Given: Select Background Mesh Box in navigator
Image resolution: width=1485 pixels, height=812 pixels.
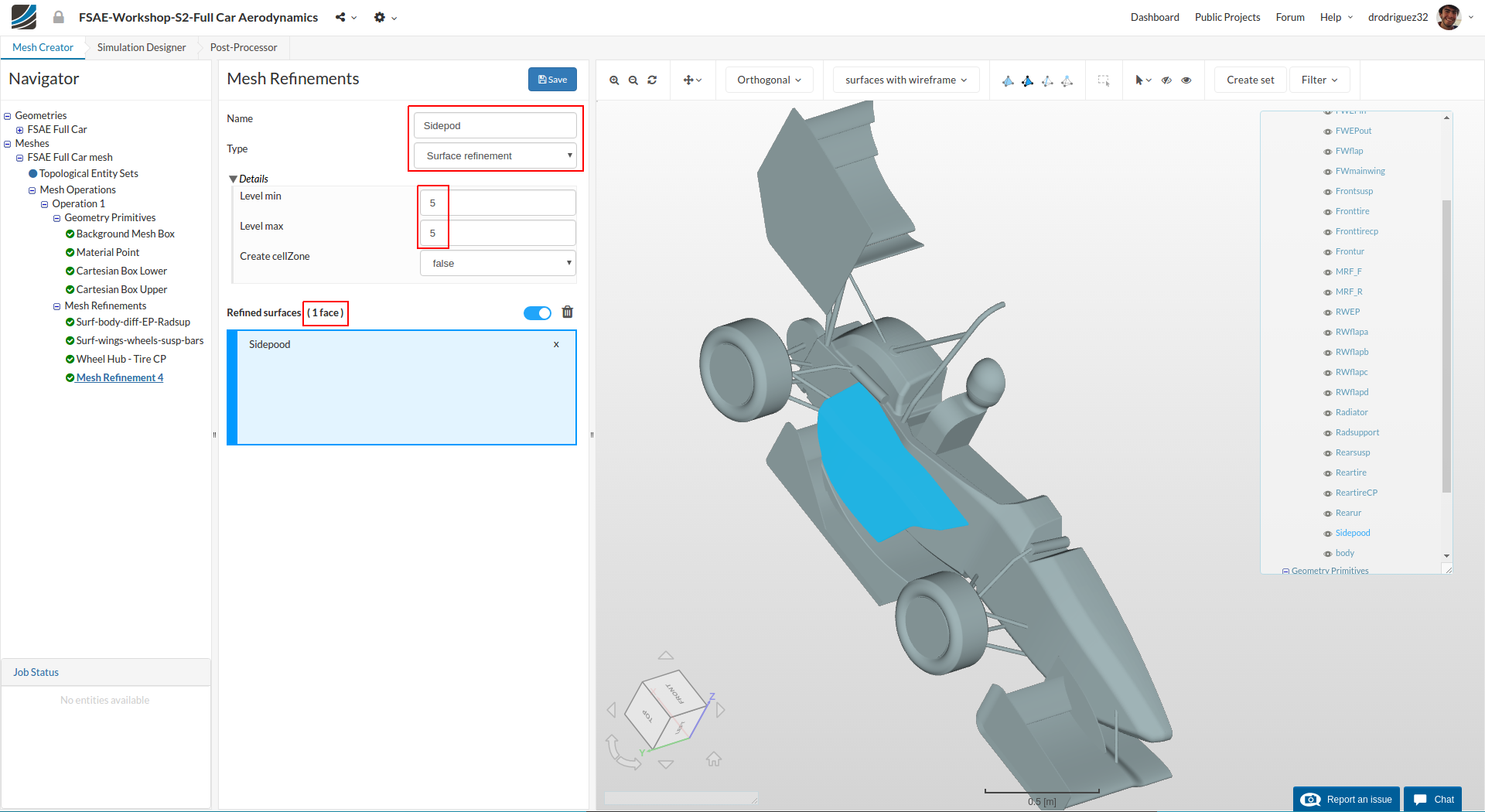Looking at the screenshot, I should coord(125,234).
